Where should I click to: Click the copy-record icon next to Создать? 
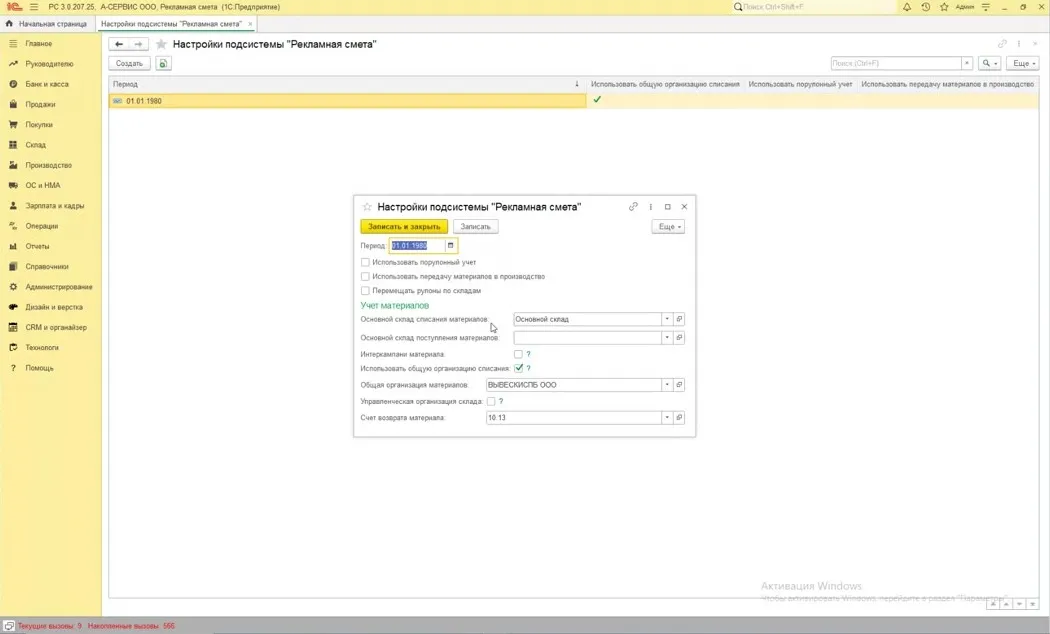point(163,64)
